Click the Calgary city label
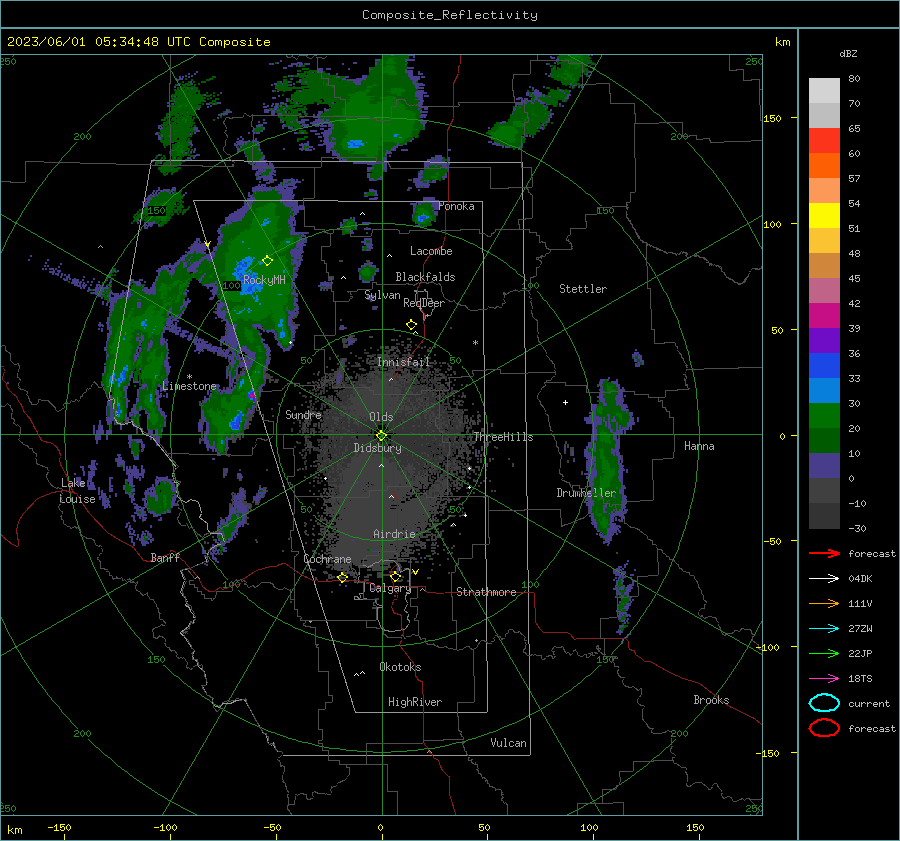 (x=390, y=588)
